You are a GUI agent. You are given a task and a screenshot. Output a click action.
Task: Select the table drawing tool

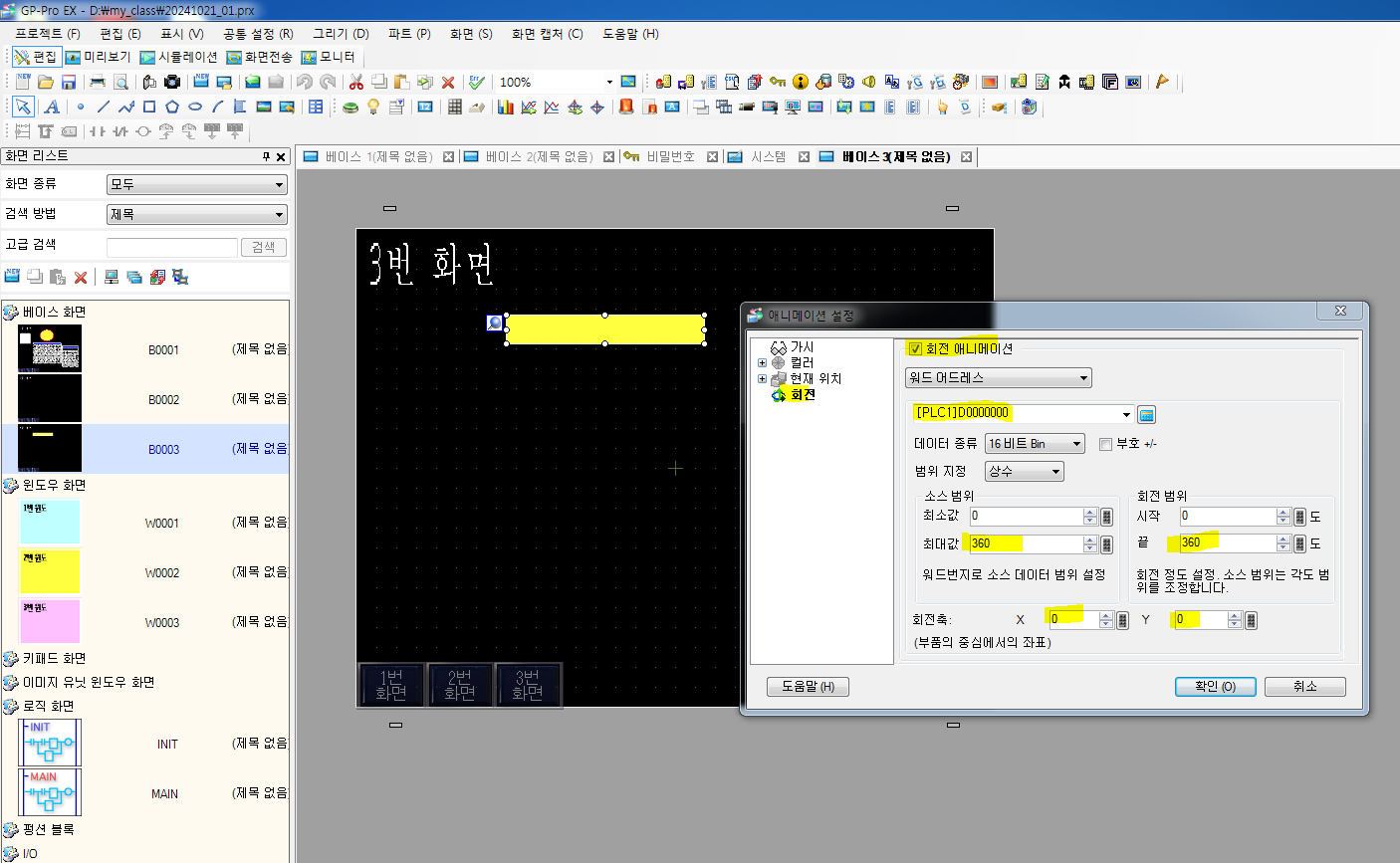tap(316, 107)
